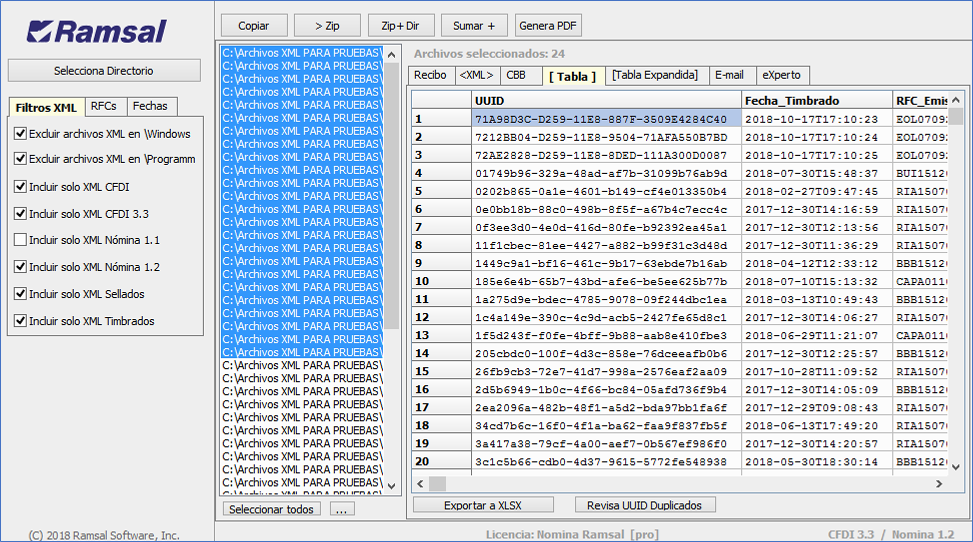This screenshot has width=973, height=542.
Task: Click table horizontal scrollbar thumb
Action: coord(437,484)
